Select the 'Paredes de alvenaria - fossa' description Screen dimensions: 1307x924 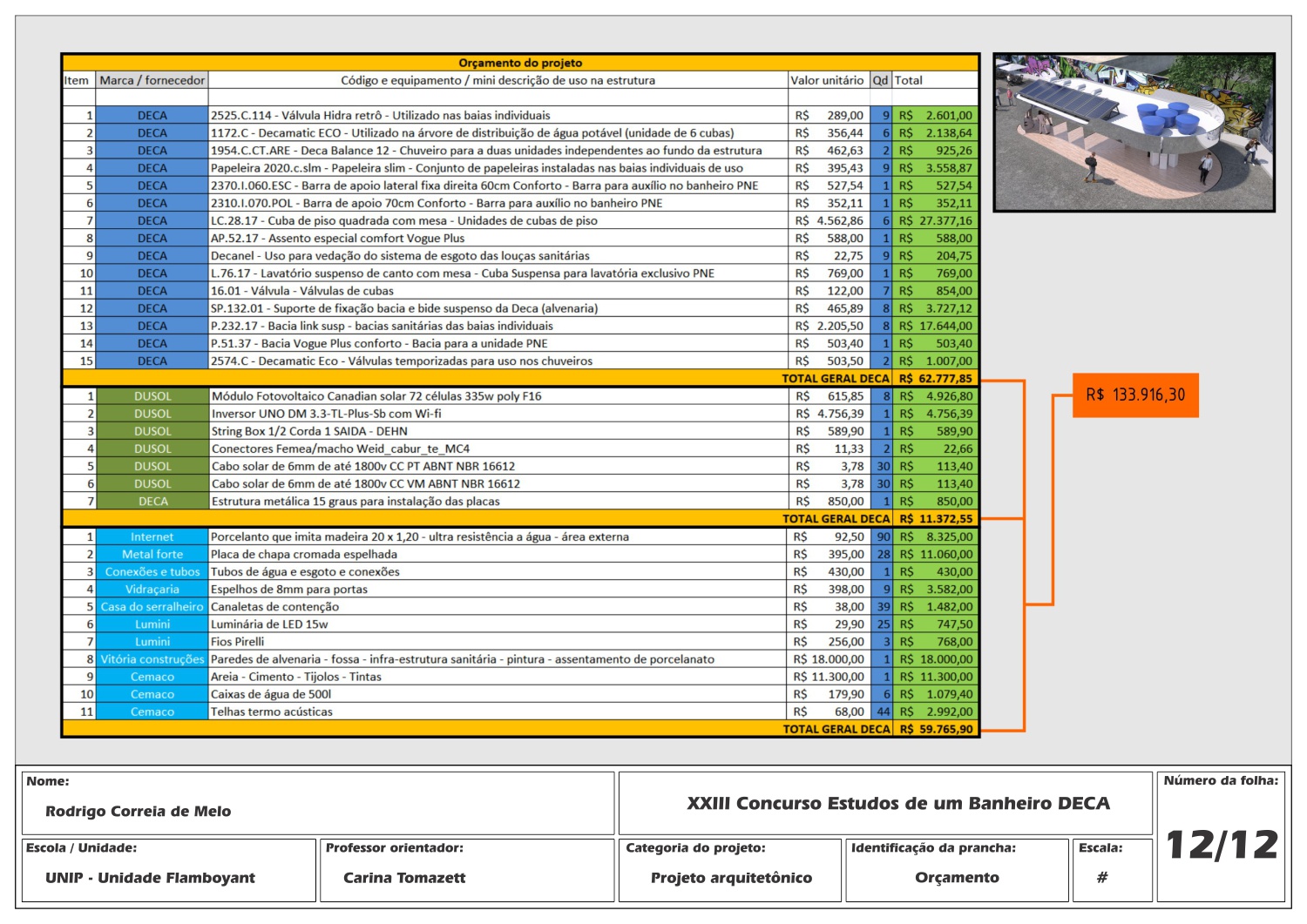click(498, 659)
